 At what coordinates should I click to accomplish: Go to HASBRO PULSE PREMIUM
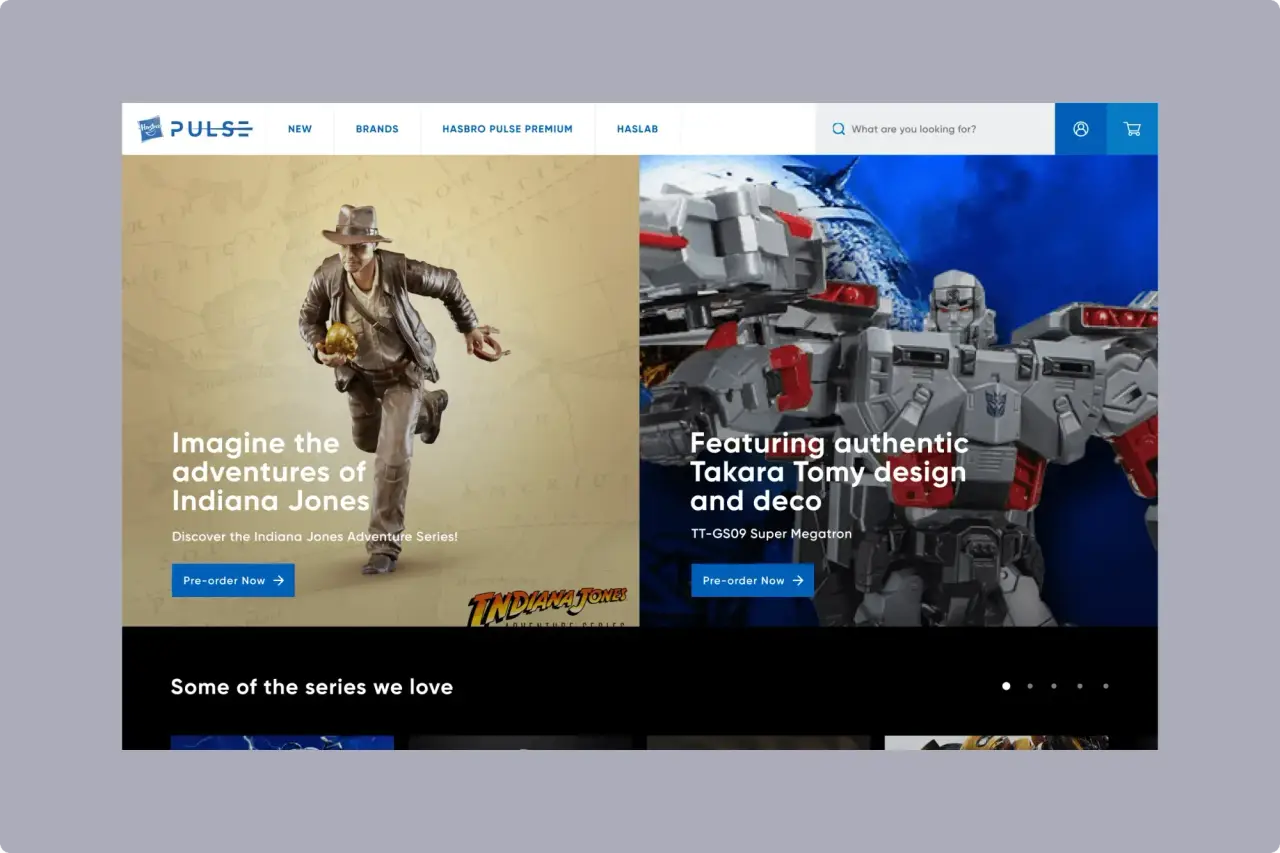(507, 129)
